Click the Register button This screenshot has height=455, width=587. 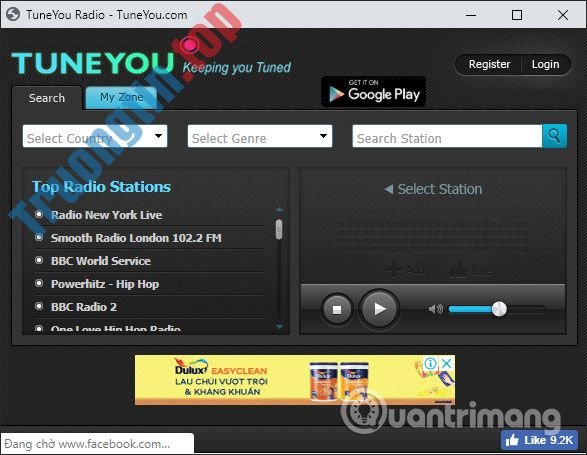click(x=489, y=64)
